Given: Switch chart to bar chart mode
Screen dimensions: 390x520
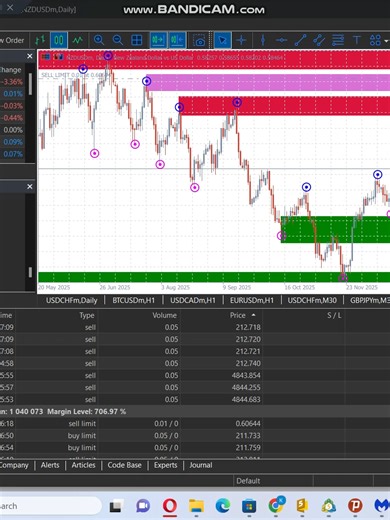Looking at the screenshot, I should (40, 40).
